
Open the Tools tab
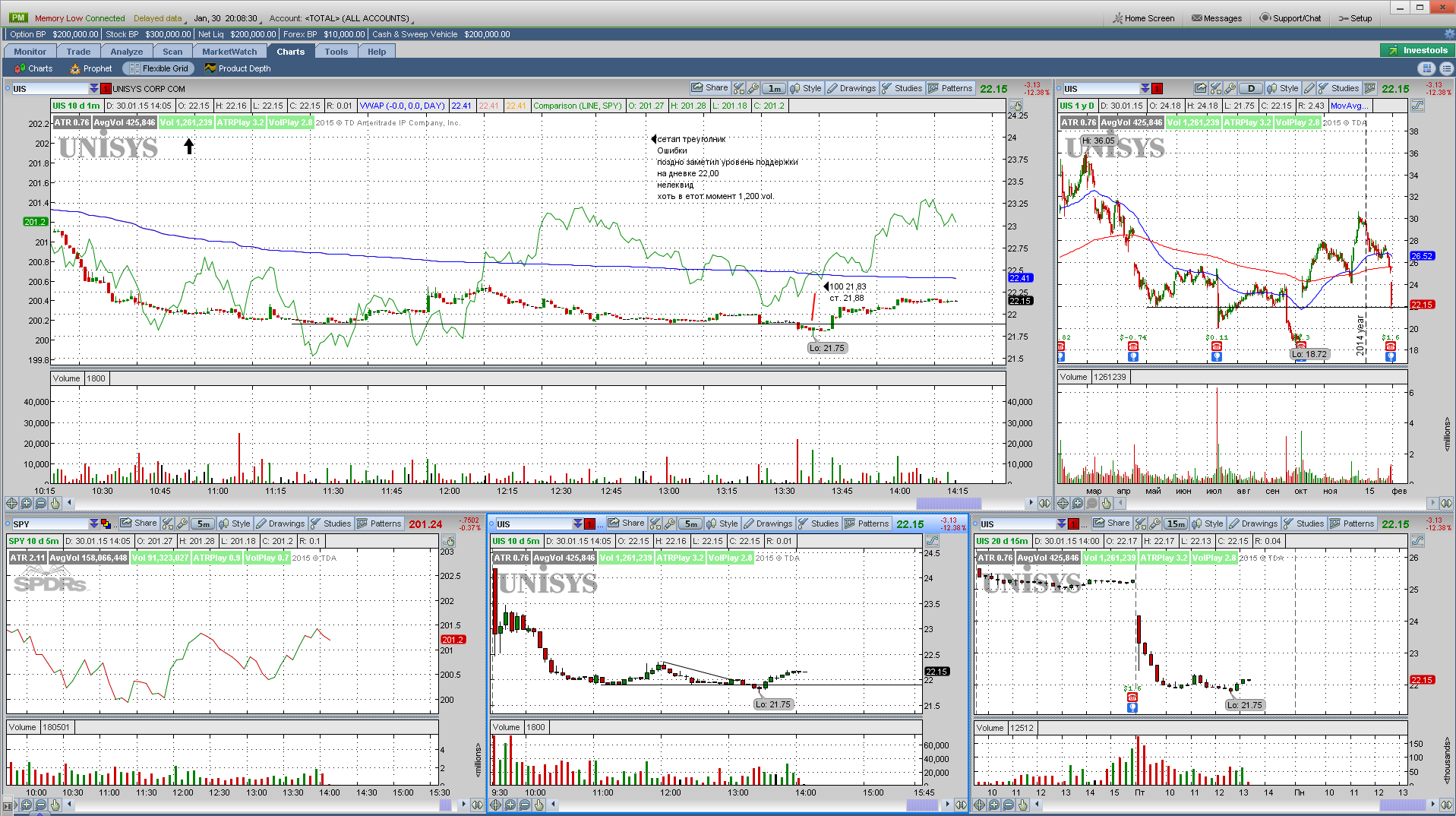336,52
